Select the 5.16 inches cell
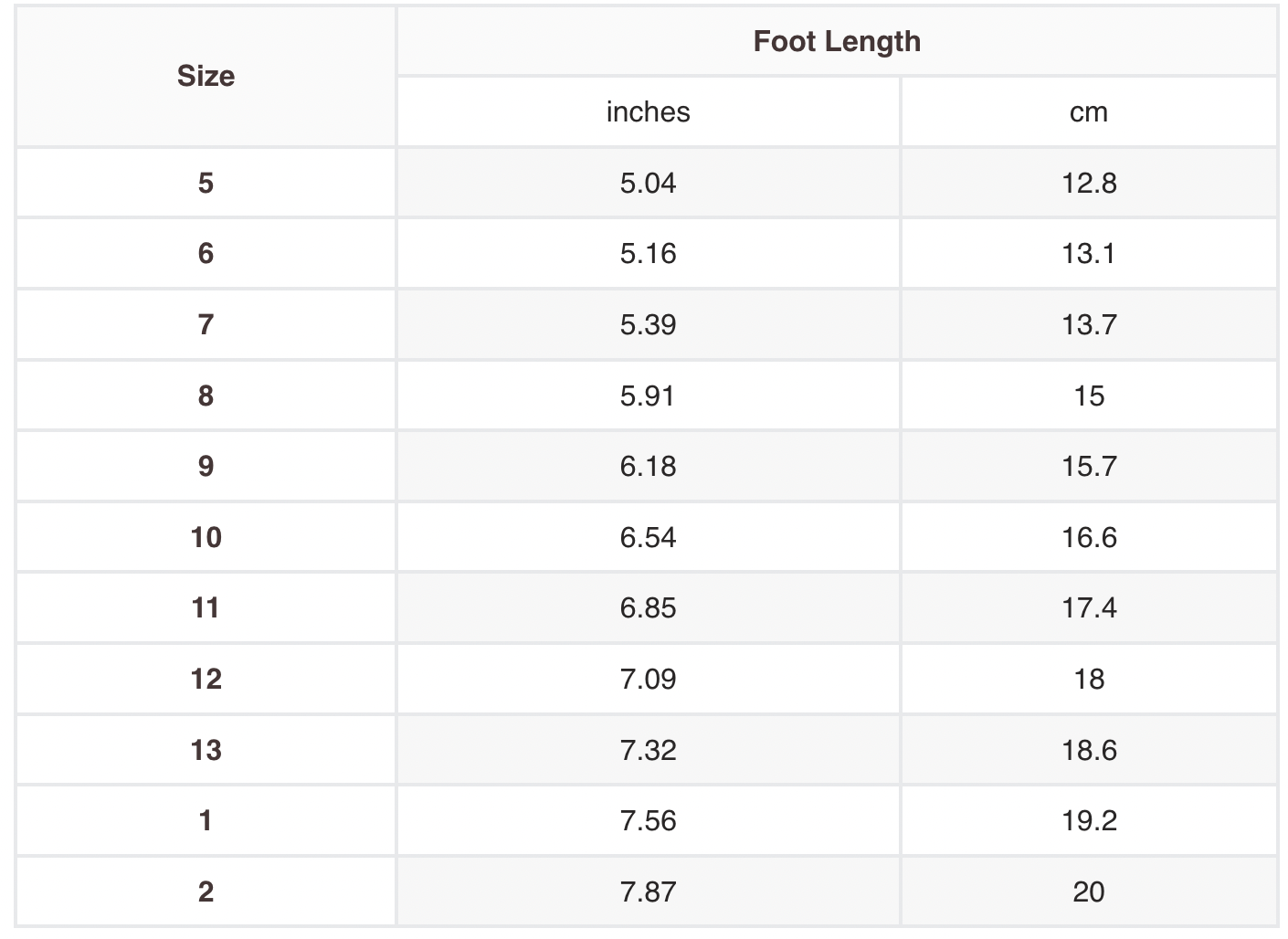This screenshot has height=939, width=1288. pyautogui.click(x=648, y=253)
